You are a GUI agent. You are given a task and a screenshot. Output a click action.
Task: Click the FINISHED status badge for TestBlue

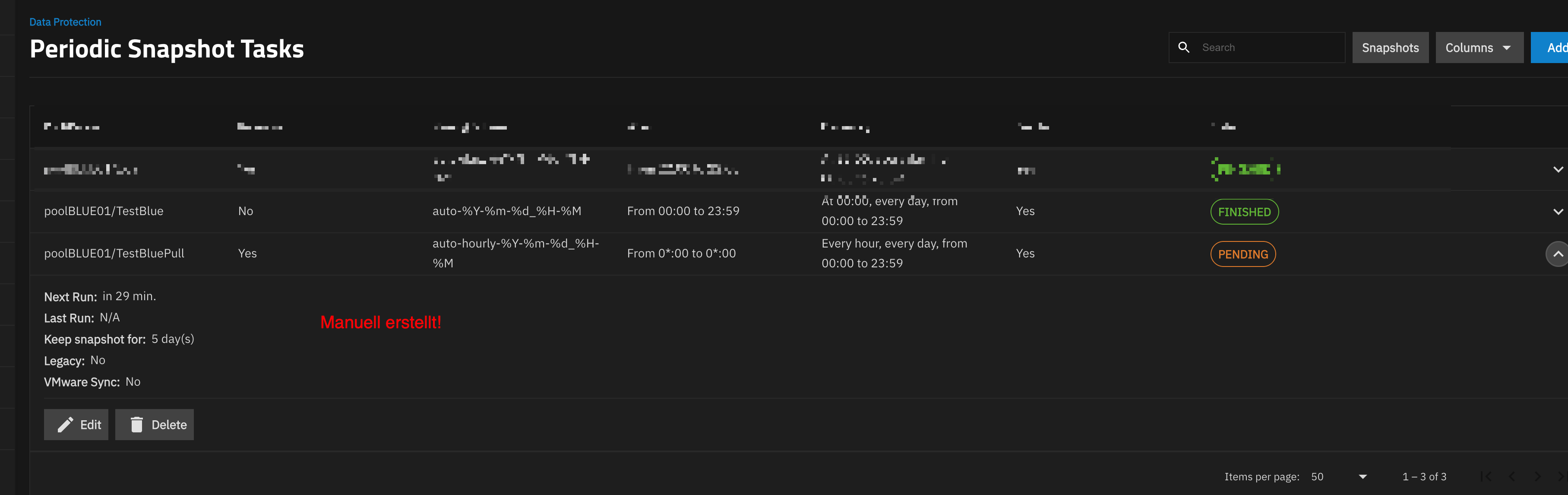click(x=1244, y=212)
